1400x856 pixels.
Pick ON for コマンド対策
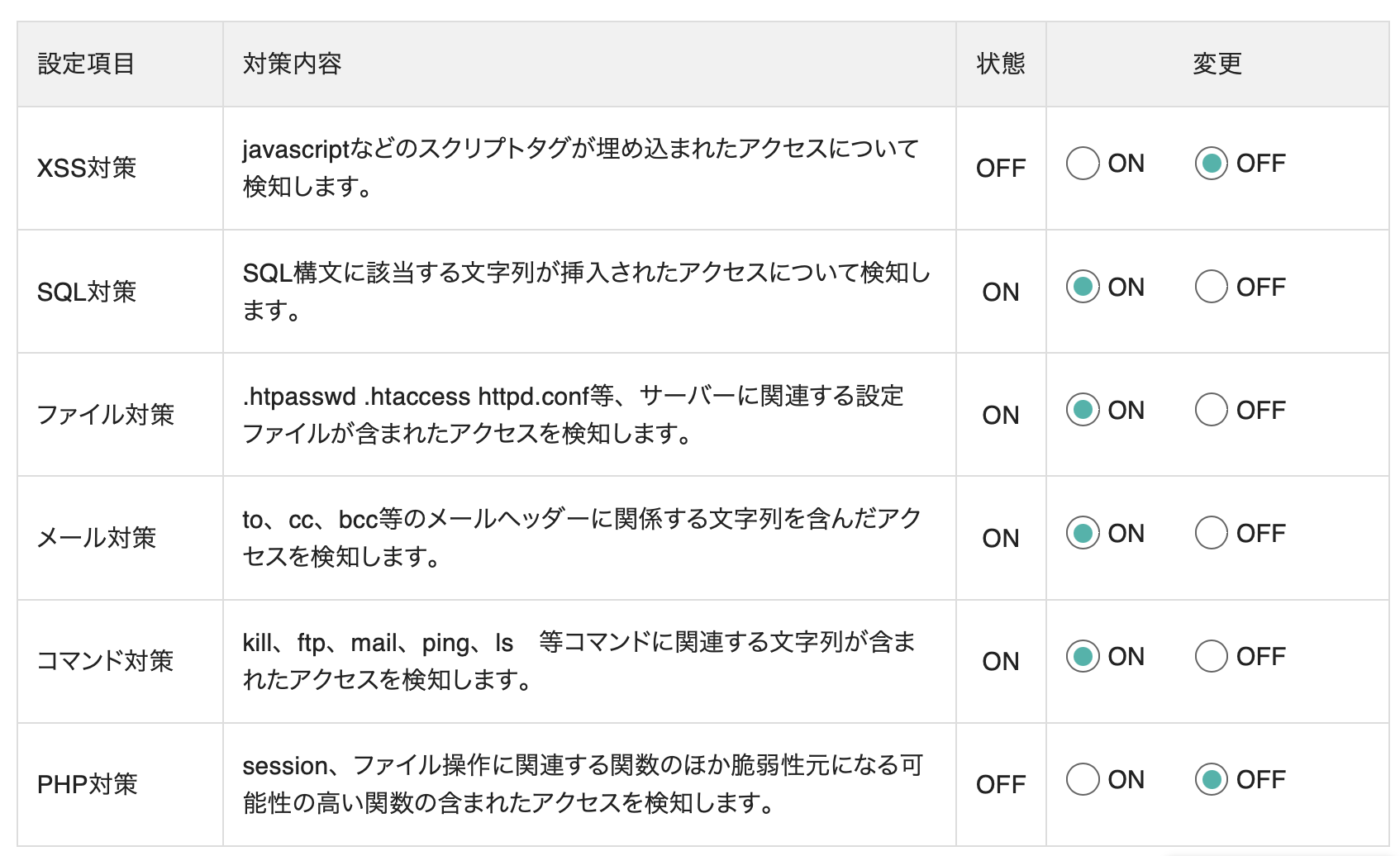click(x=1083, y=656)
